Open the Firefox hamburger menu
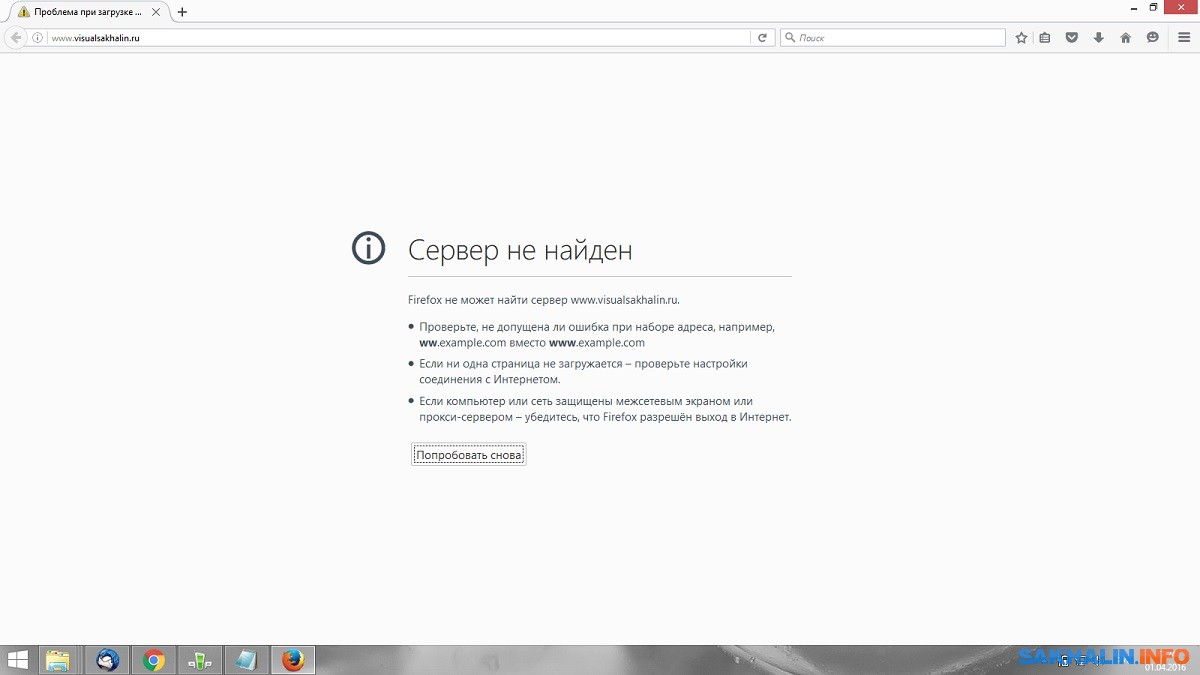1200x675 pixels. pyautogui.click(x=1184, y=38)
